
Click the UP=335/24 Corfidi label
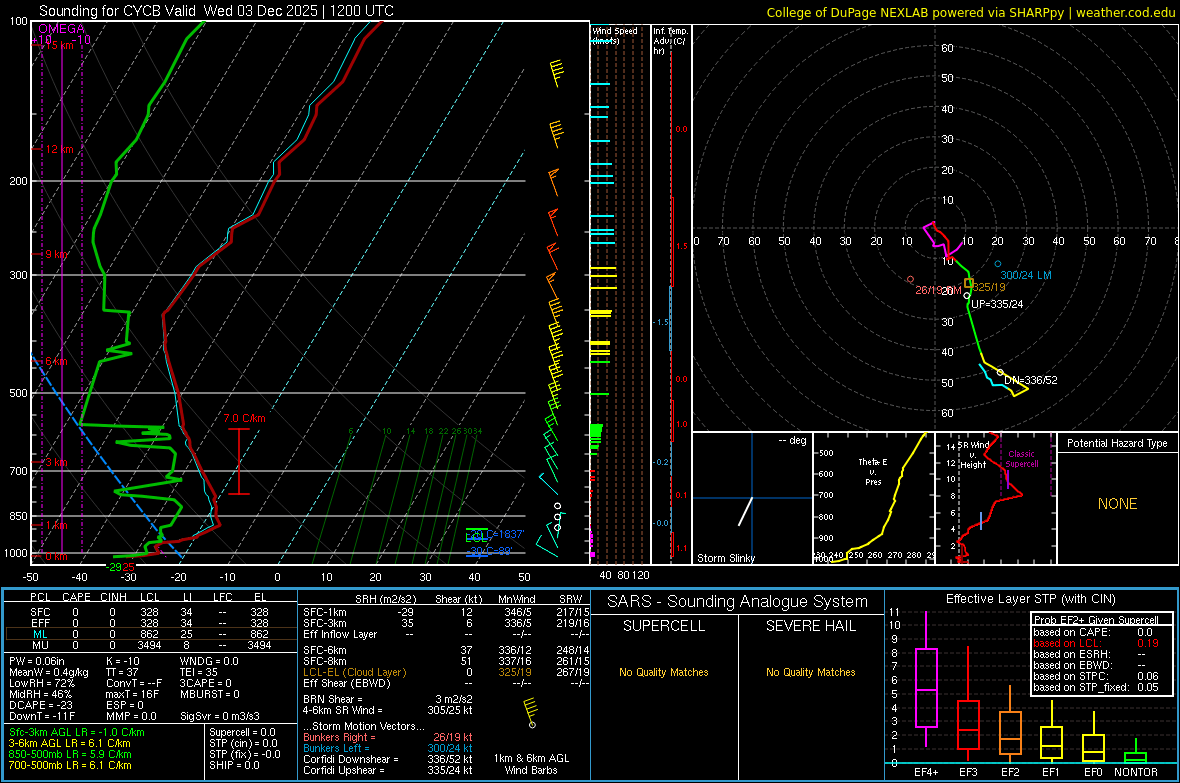(x=997, y=304)
